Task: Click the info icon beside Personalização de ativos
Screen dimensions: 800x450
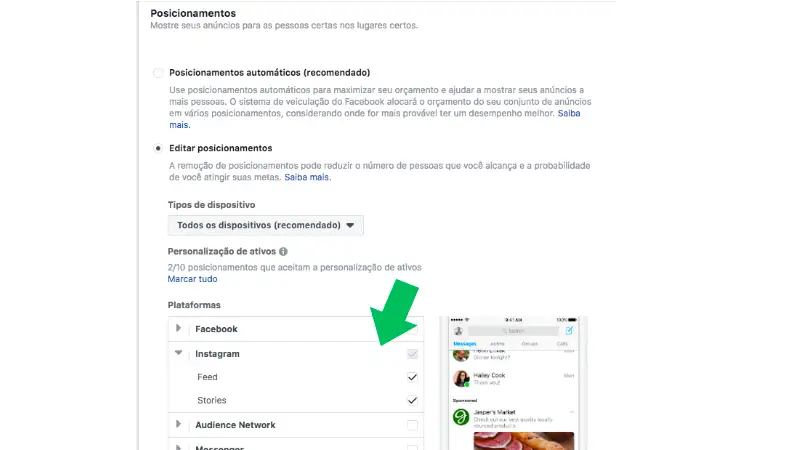Action: [283, 252]
